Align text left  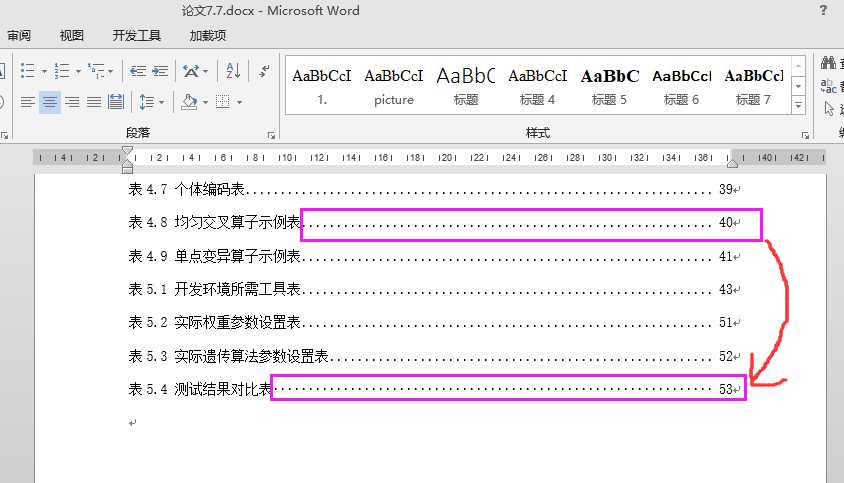click(27, 102)
